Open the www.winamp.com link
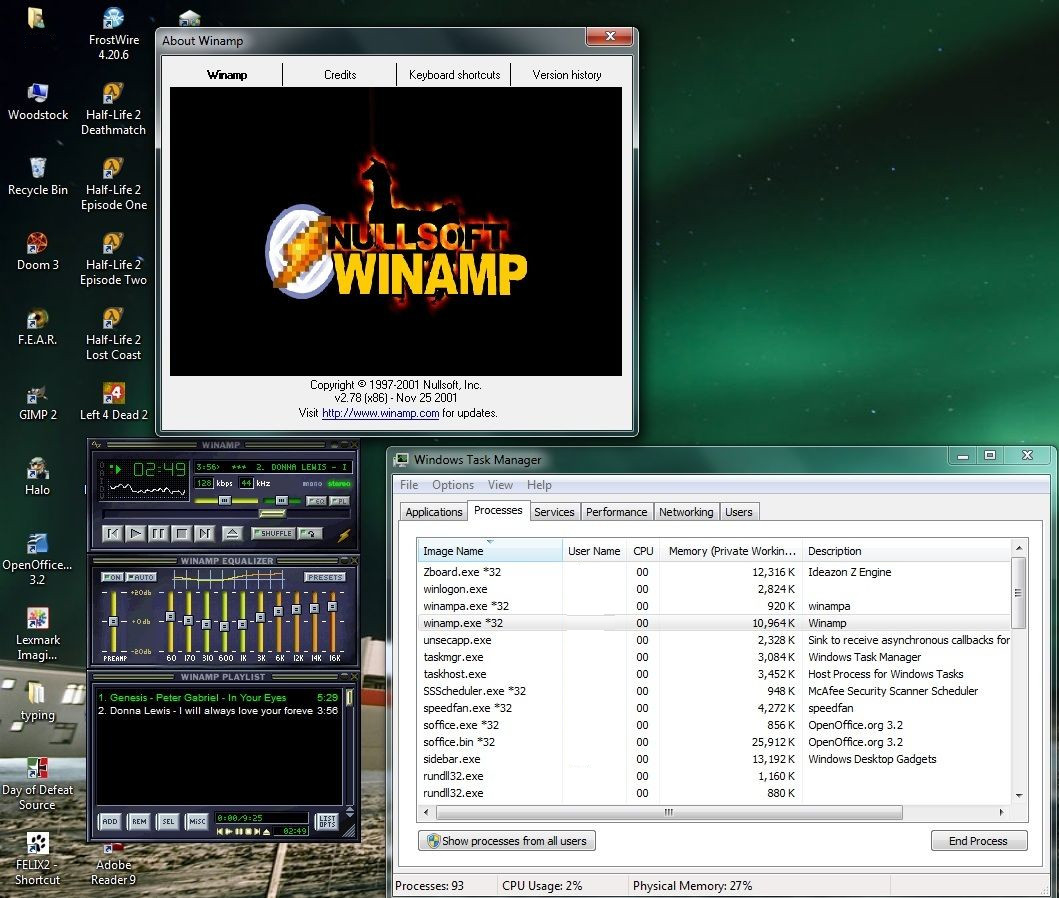 coord(380,413)
